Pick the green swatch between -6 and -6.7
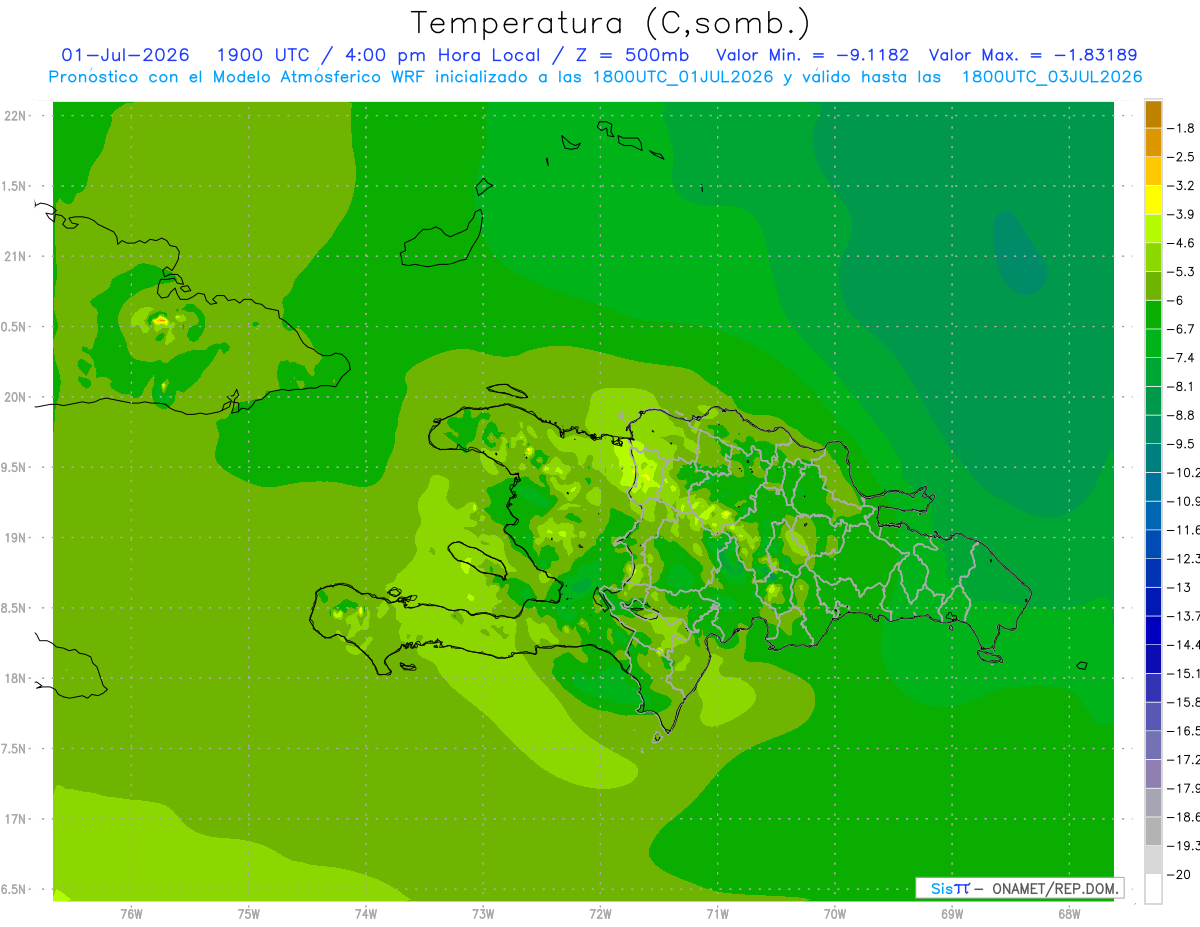1200x927 pixels. coord(1153,315)
